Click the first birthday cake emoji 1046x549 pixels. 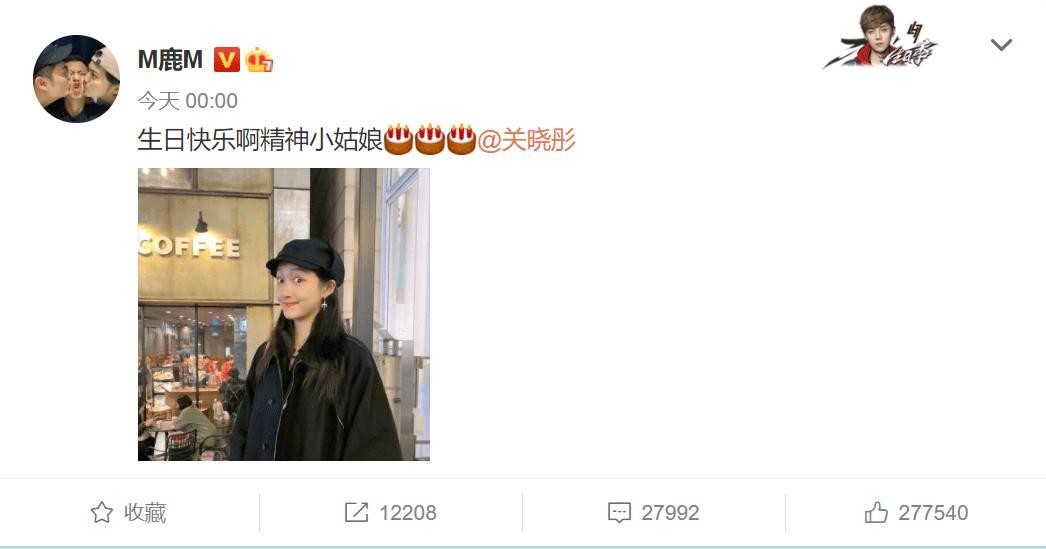(x=398, y=139)
